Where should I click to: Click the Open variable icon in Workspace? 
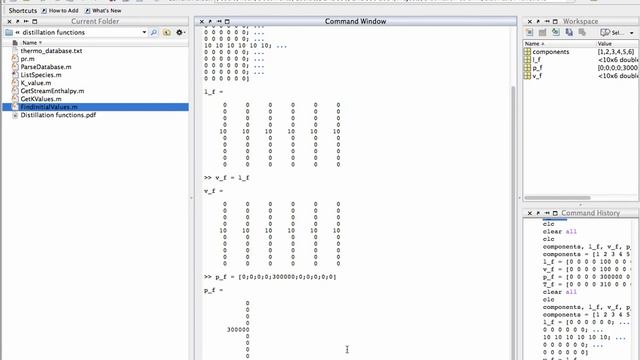[x=542, y=32]
